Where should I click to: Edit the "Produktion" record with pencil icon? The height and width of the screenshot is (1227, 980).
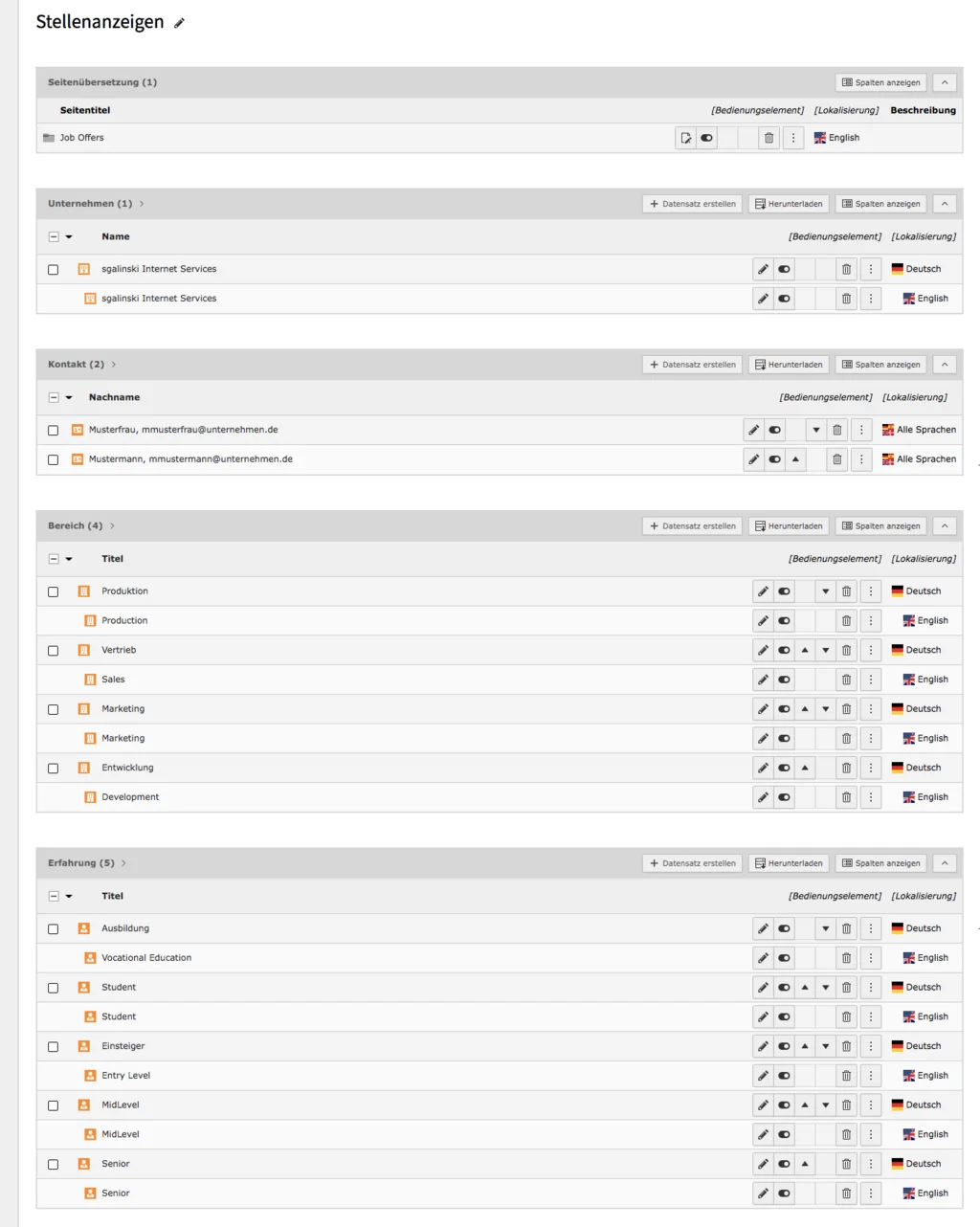click(x=762, y=591)
